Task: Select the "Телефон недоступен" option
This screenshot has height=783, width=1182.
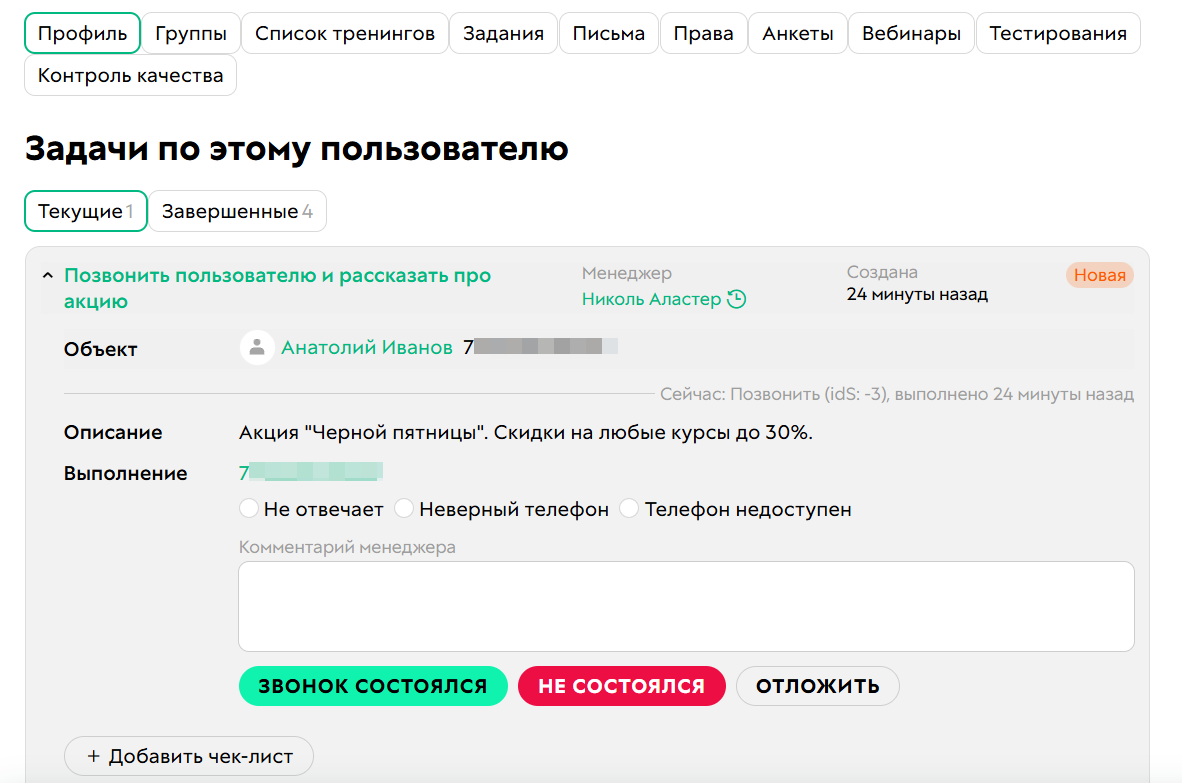Action: (629, 508)
